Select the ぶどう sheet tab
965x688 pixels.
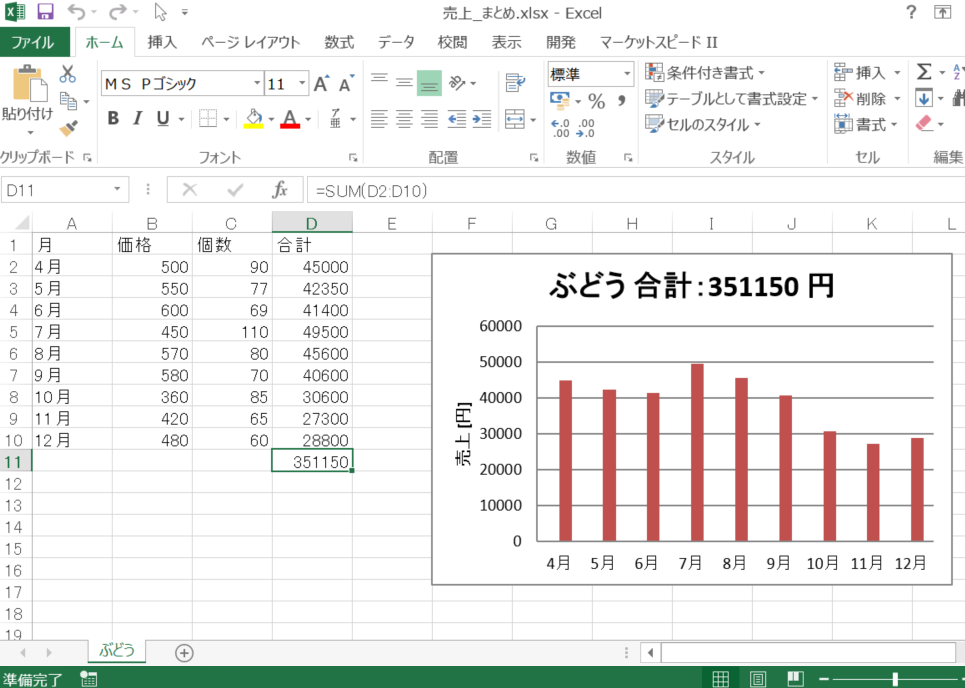117,651
